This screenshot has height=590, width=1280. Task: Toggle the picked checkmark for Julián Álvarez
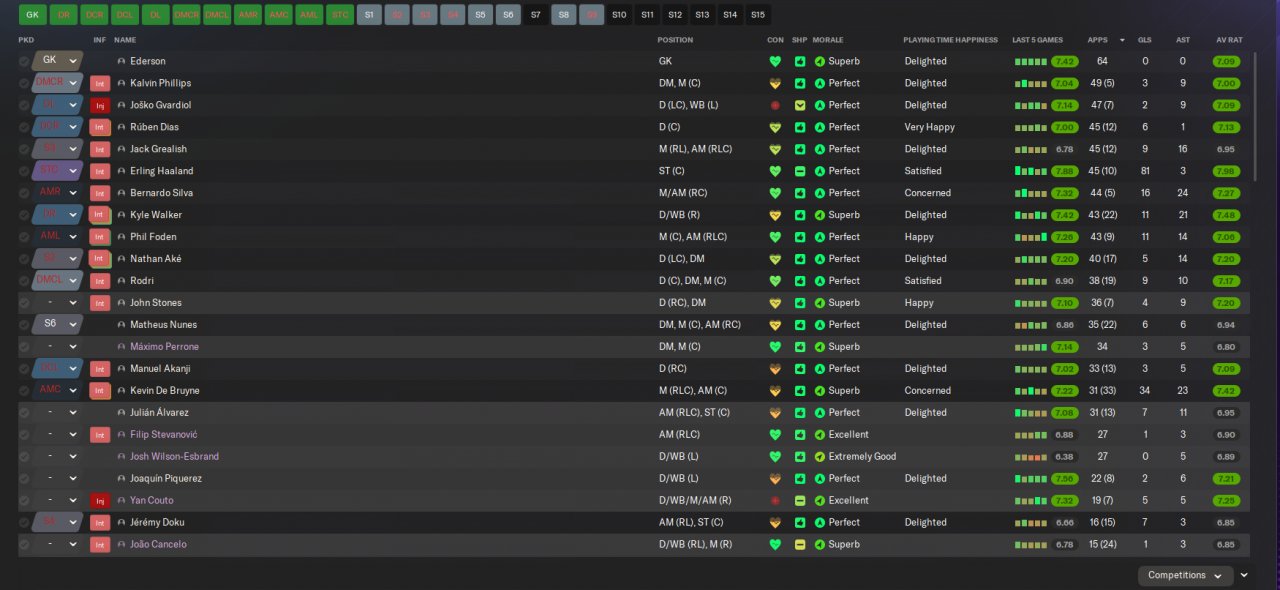point(24,412)
